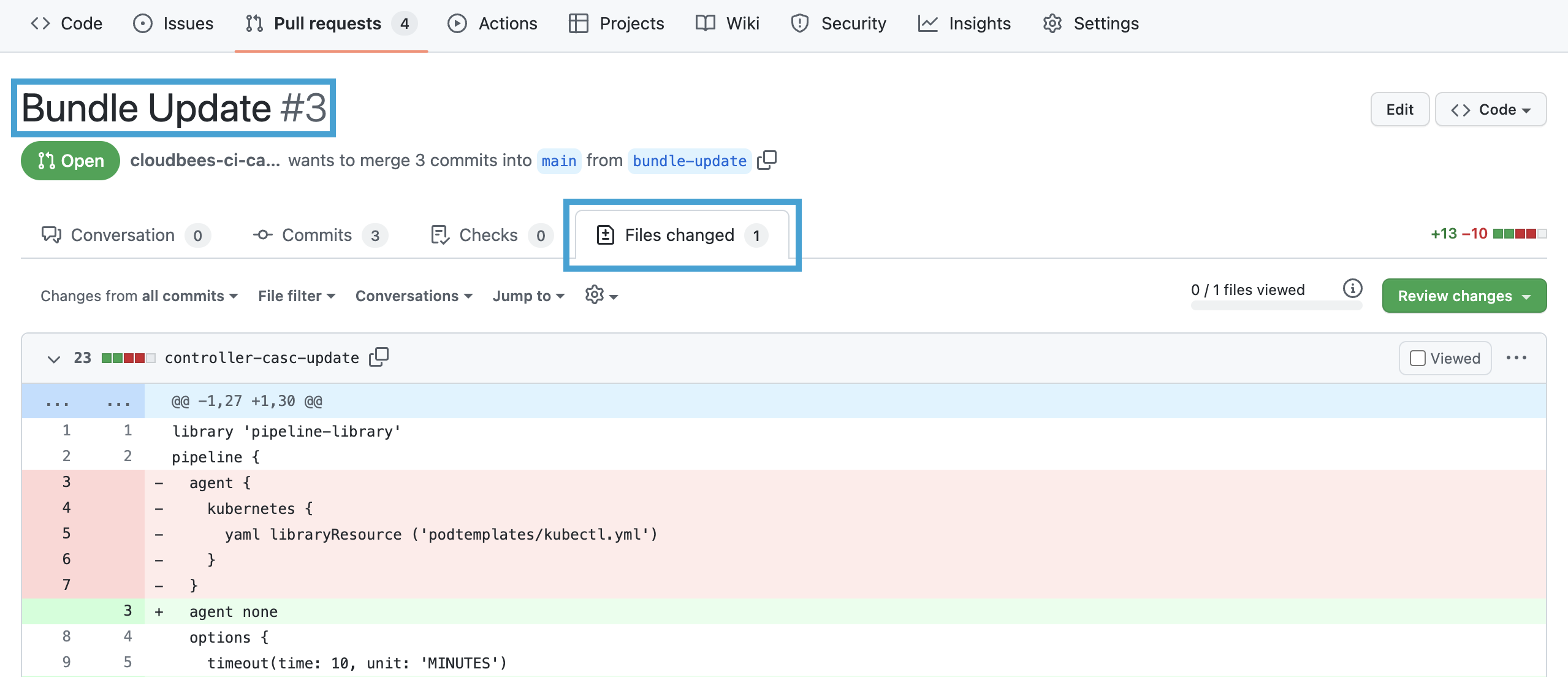Copy the bundle-update branch name icon

click(766, 160)
